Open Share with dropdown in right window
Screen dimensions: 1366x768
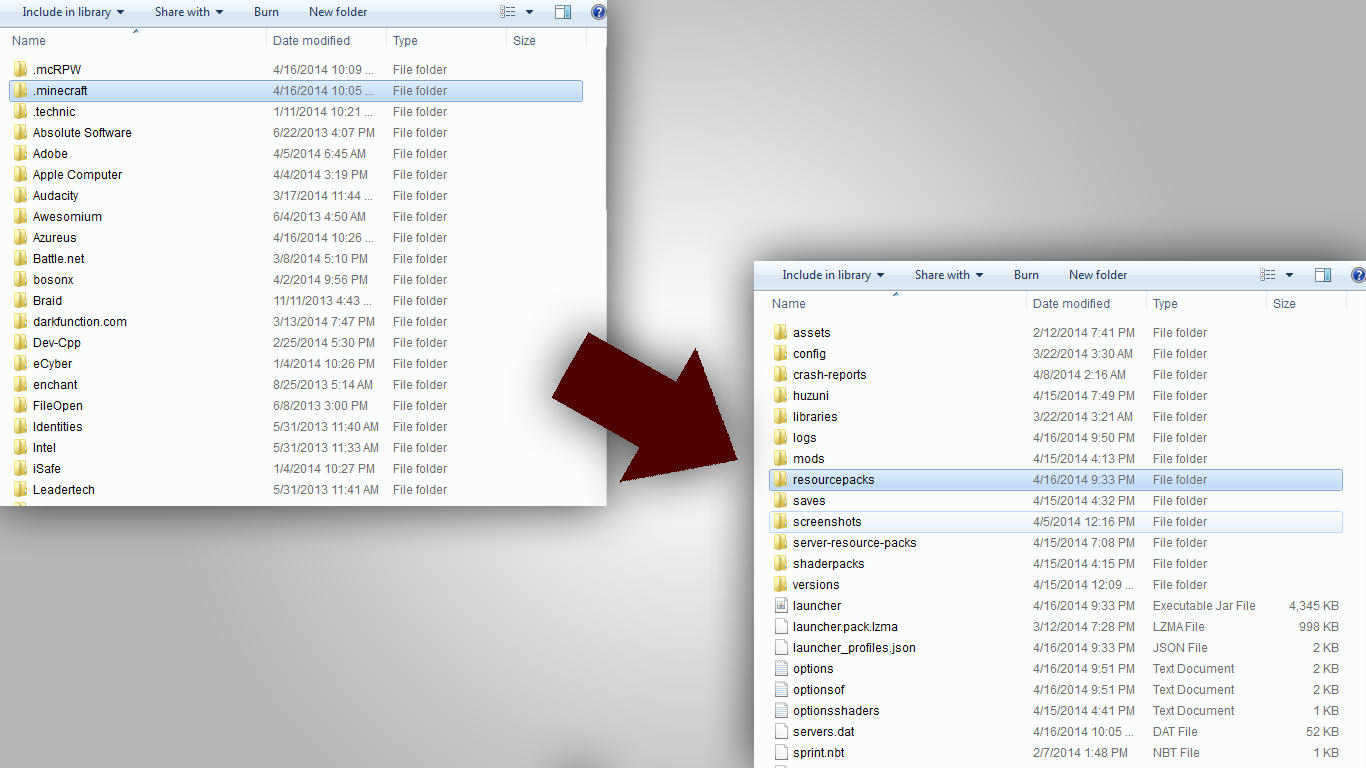point(949,275)
